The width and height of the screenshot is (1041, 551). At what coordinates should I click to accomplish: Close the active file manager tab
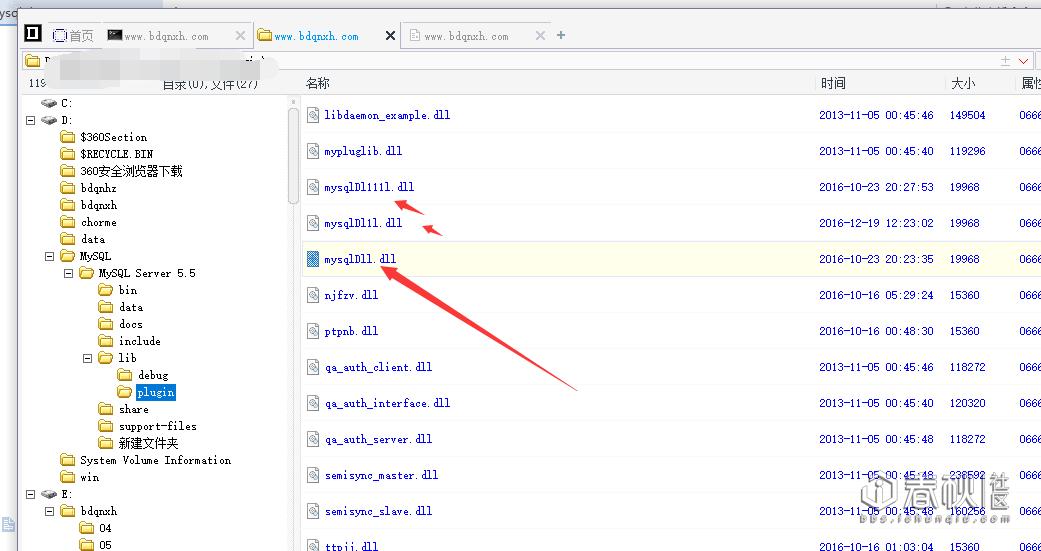click(390, 35)
